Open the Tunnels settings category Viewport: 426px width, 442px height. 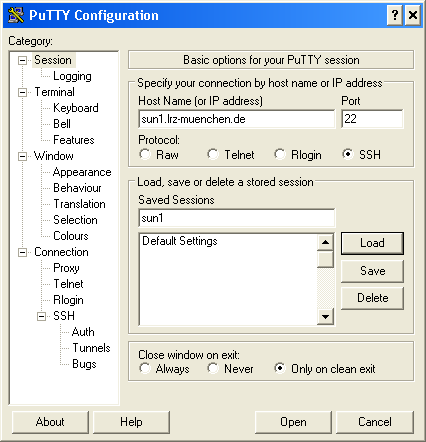[91, 348]
